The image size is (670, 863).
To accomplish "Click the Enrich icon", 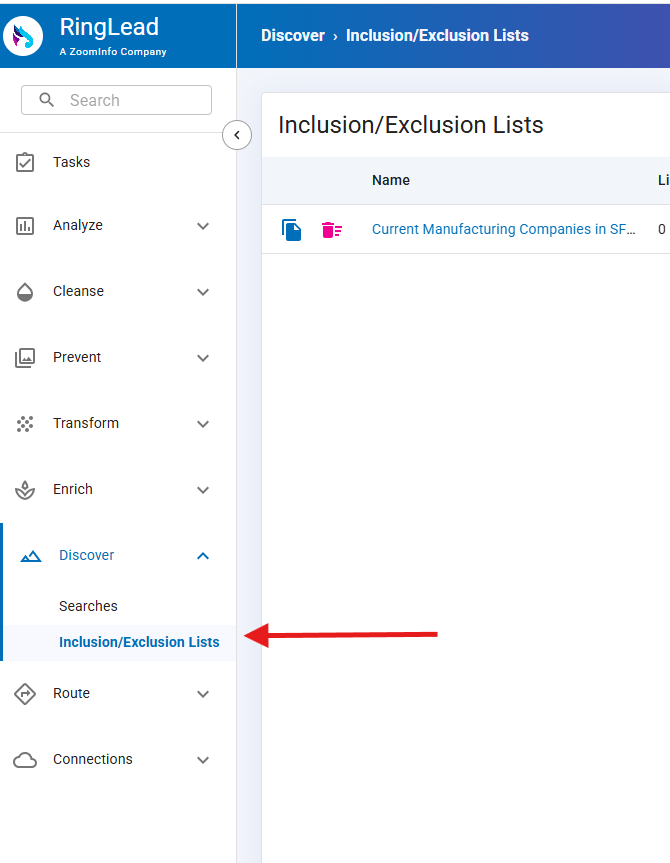I will pos(25,489).
